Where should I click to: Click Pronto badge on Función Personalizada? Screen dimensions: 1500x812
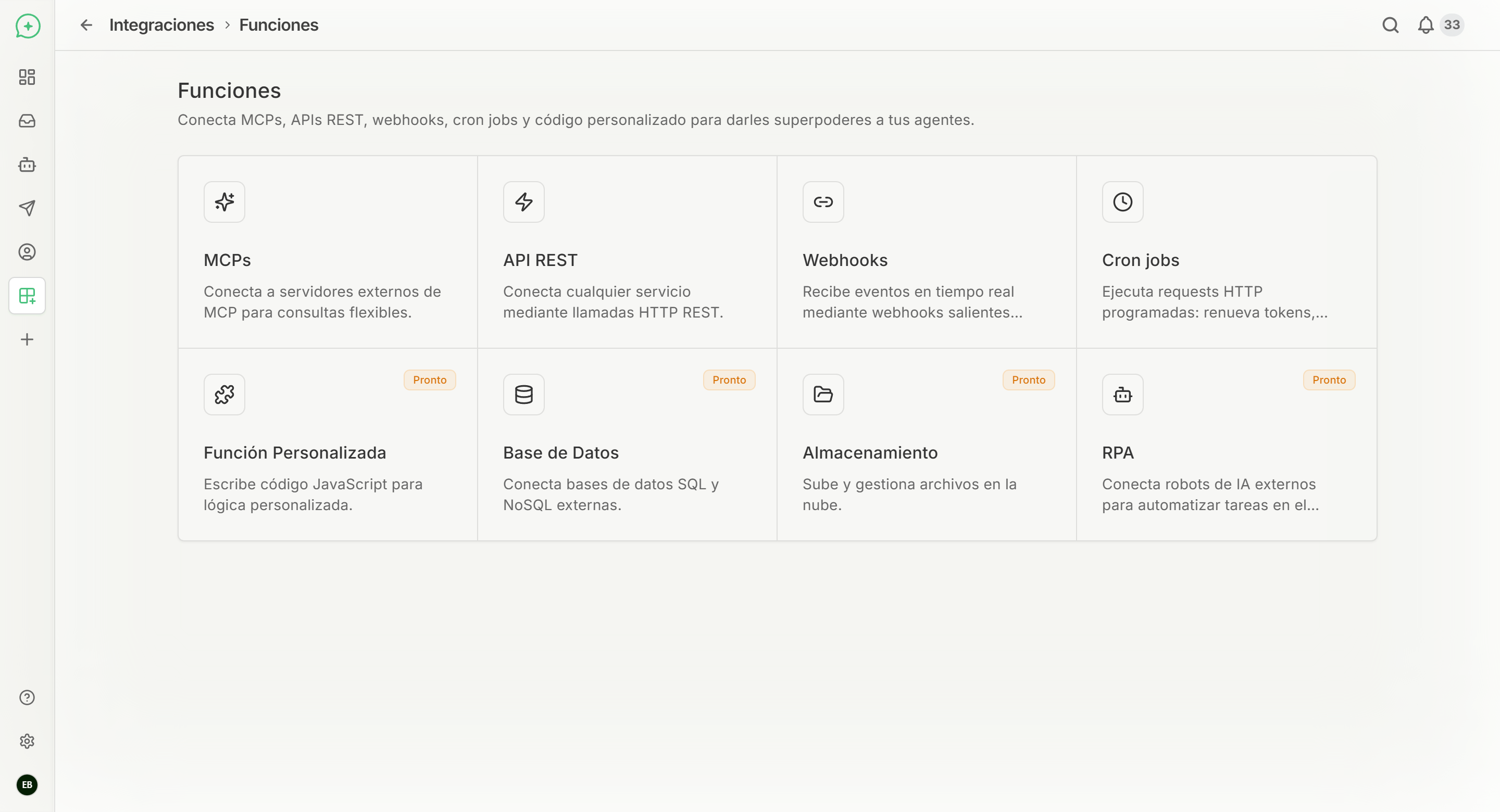point(430,380)
